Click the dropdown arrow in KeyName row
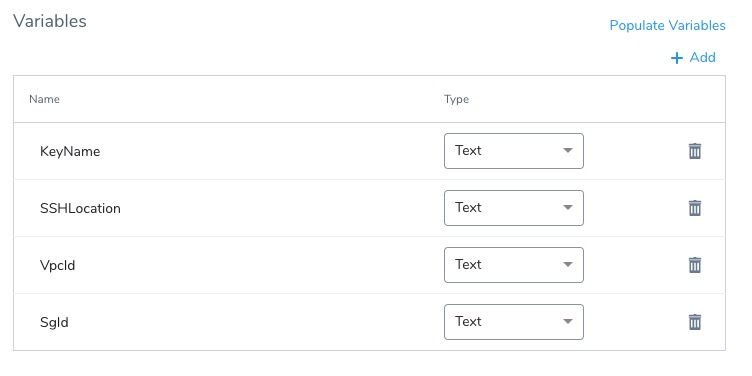Viewport: 752px width, 376px height. [x=568, y=151]
